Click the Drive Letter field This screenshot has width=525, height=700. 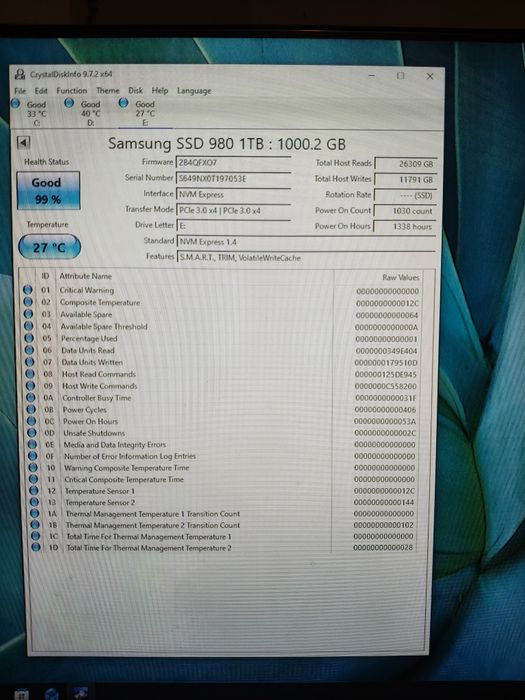234,226
